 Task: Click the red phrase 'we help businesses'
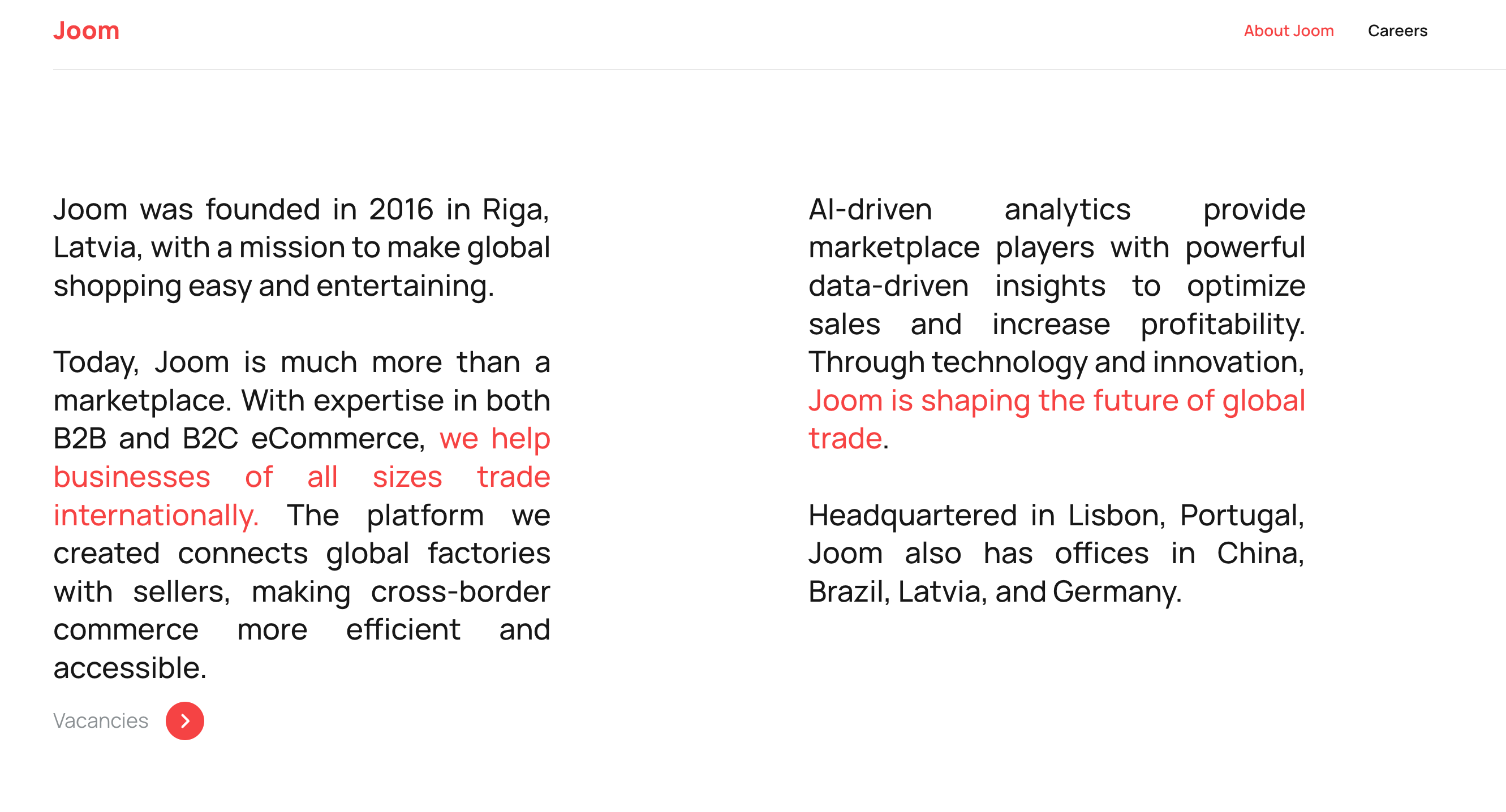[302, 457]
